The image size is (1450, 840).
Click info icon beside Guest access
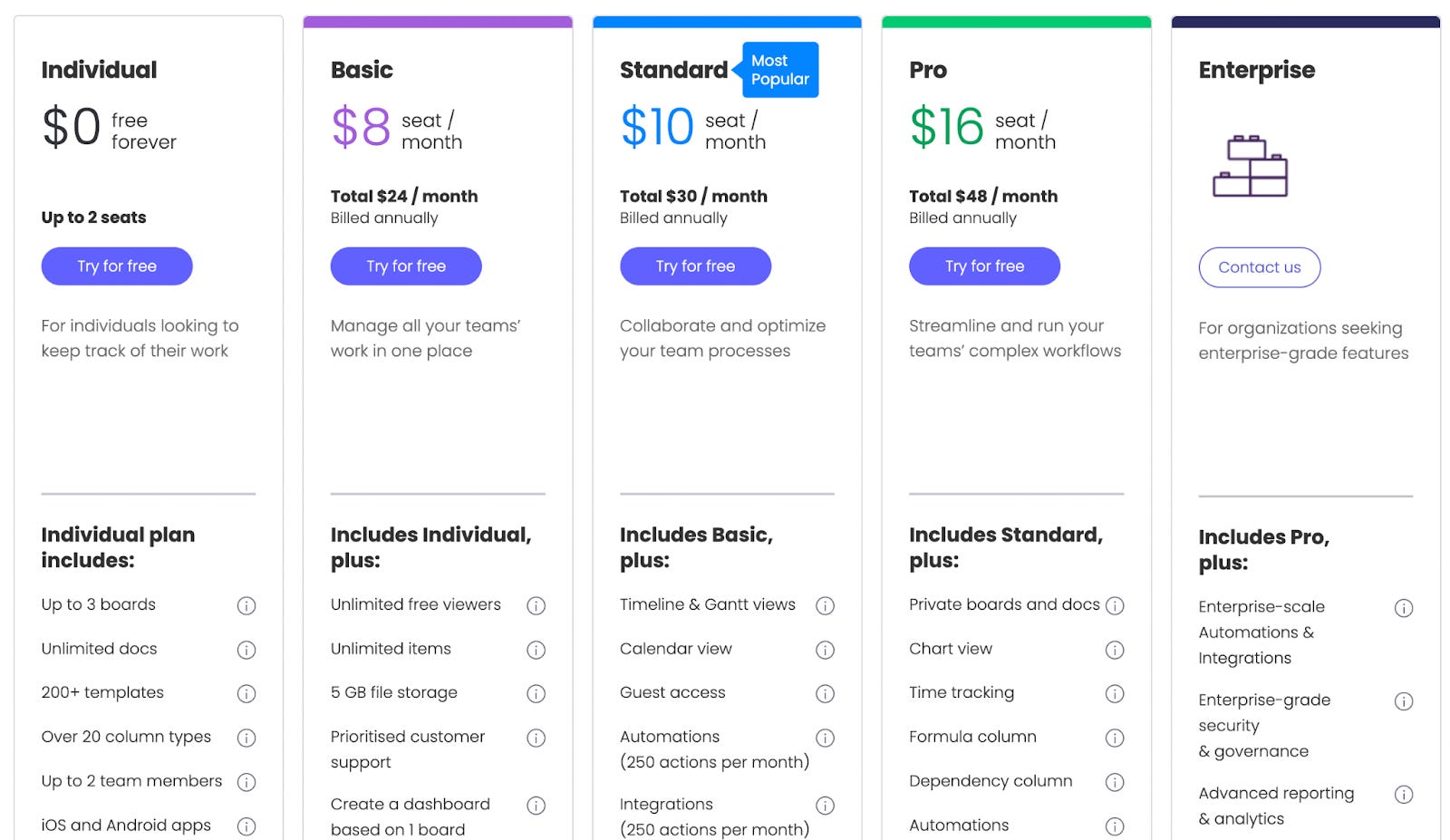[x=825, y=693]
